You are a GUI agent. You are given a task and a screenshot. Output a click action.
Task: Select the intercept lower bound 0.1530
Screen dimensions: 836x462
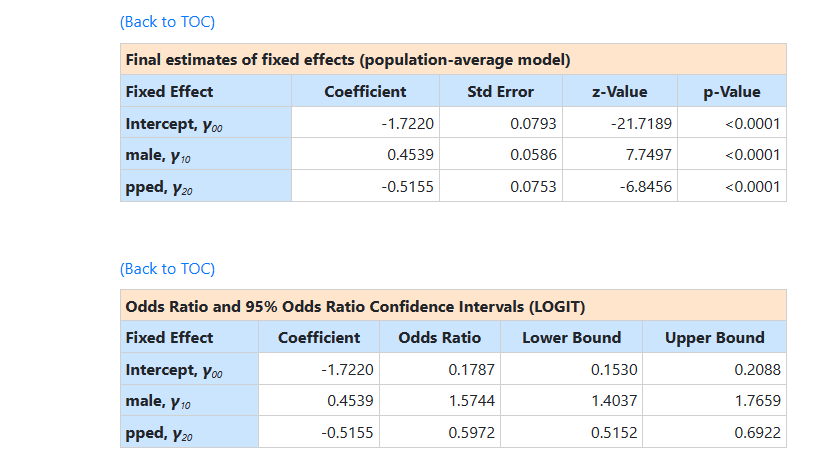(614, 370)
